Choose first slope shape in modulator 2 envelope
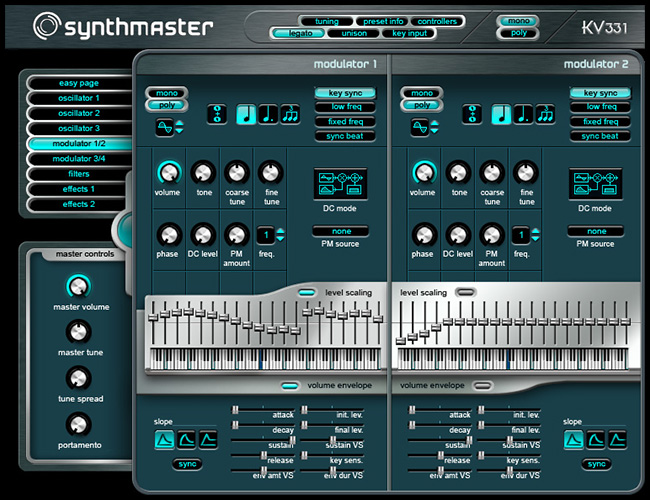The height and width of the screenshot is (500, 650). (574, 440)
